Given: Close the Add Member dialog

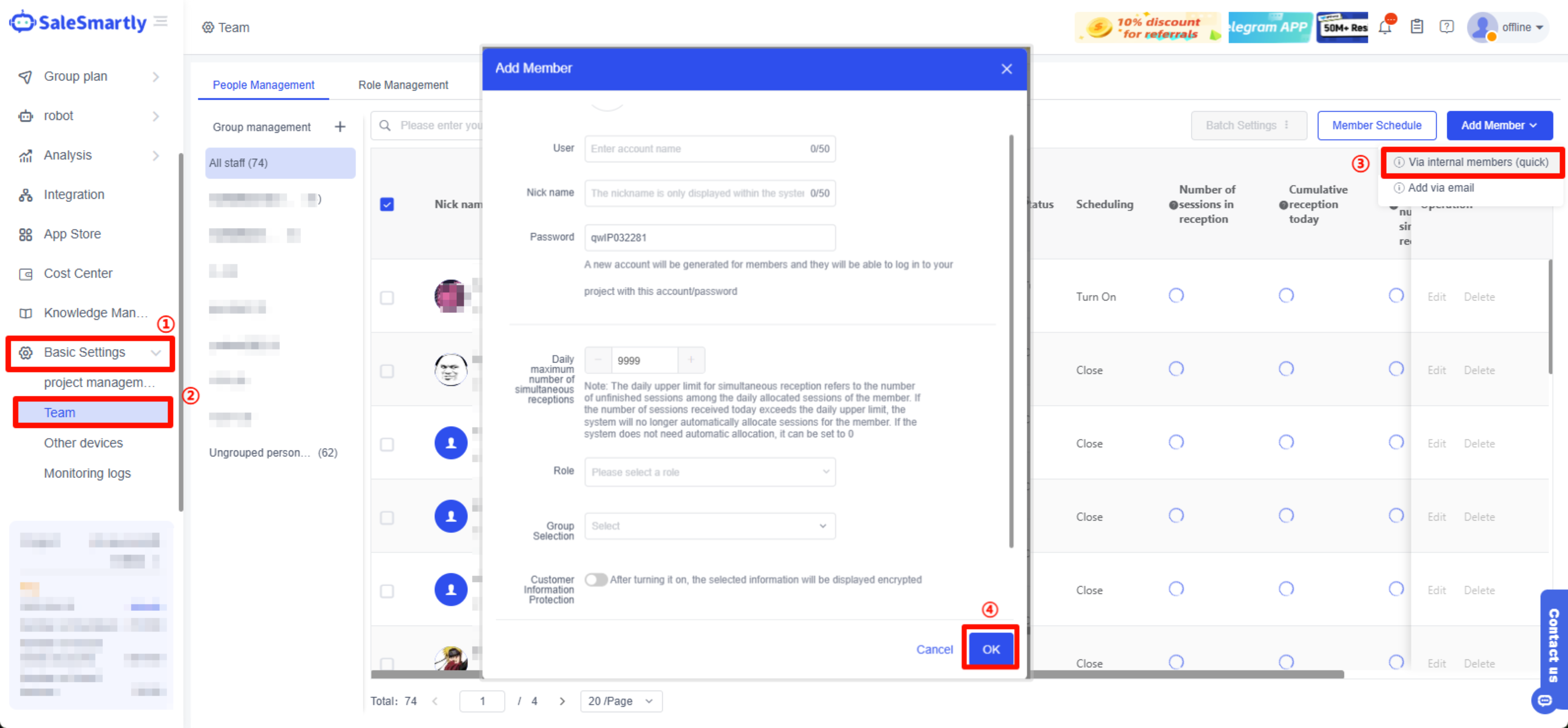Looking at the screenshot, I should 1006,69.
